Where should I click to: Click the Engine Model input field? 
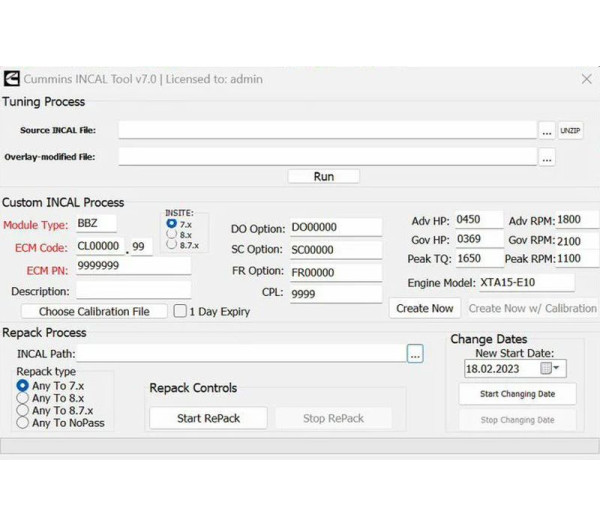pyautogui.click(x=525, y=284)
